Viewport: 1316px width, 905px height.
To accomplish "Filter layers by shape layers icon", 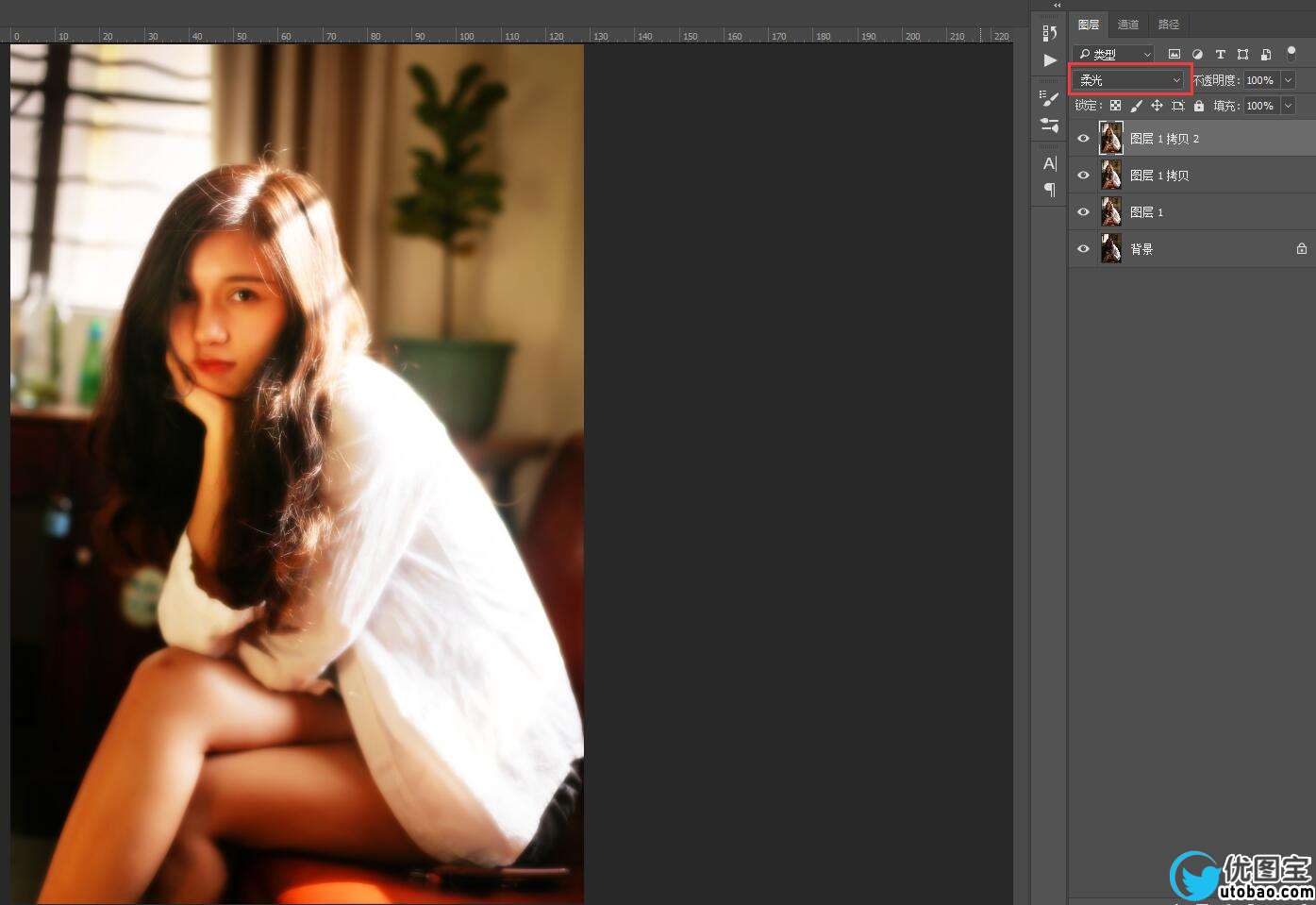I will click(x=1243, y=55).
